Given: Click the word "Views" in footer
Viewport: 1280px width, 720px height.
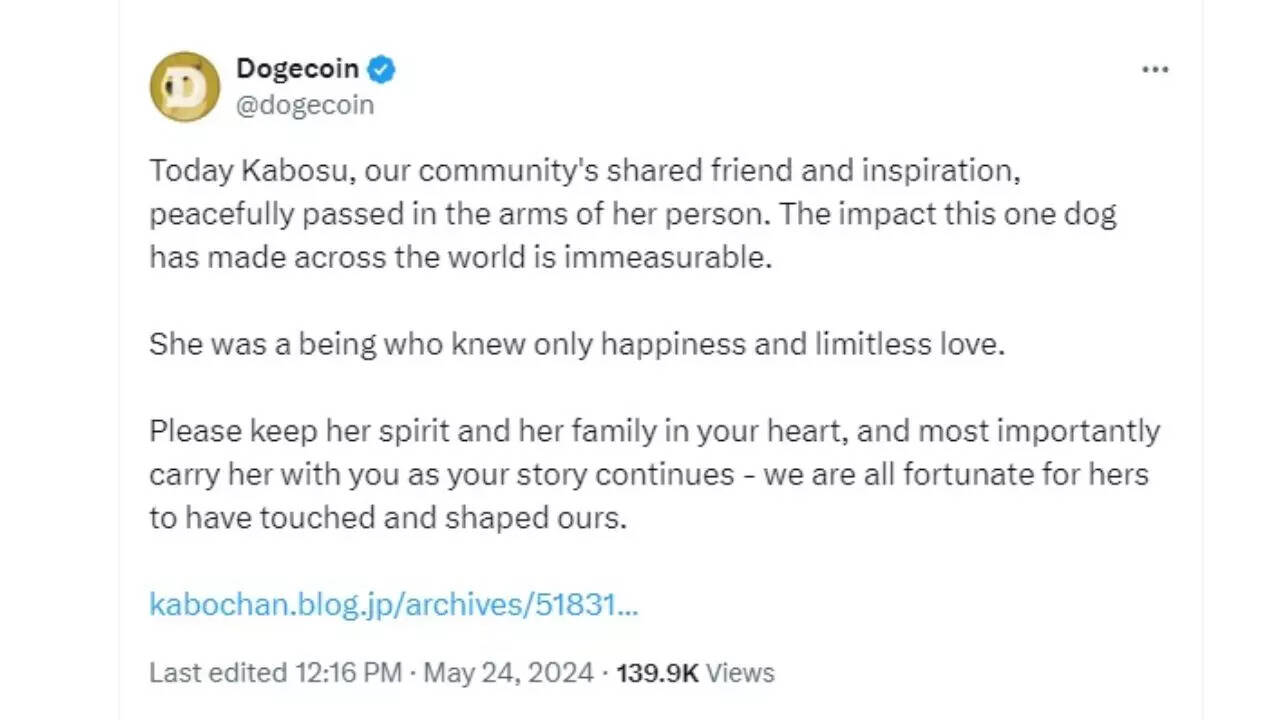Looking at the screenshot, I should click(741, 672).
